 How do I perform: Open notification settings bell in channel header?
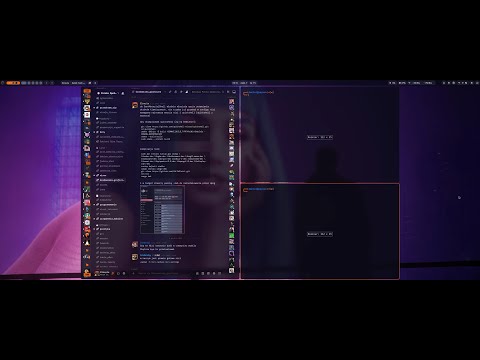tap(176, 92)
